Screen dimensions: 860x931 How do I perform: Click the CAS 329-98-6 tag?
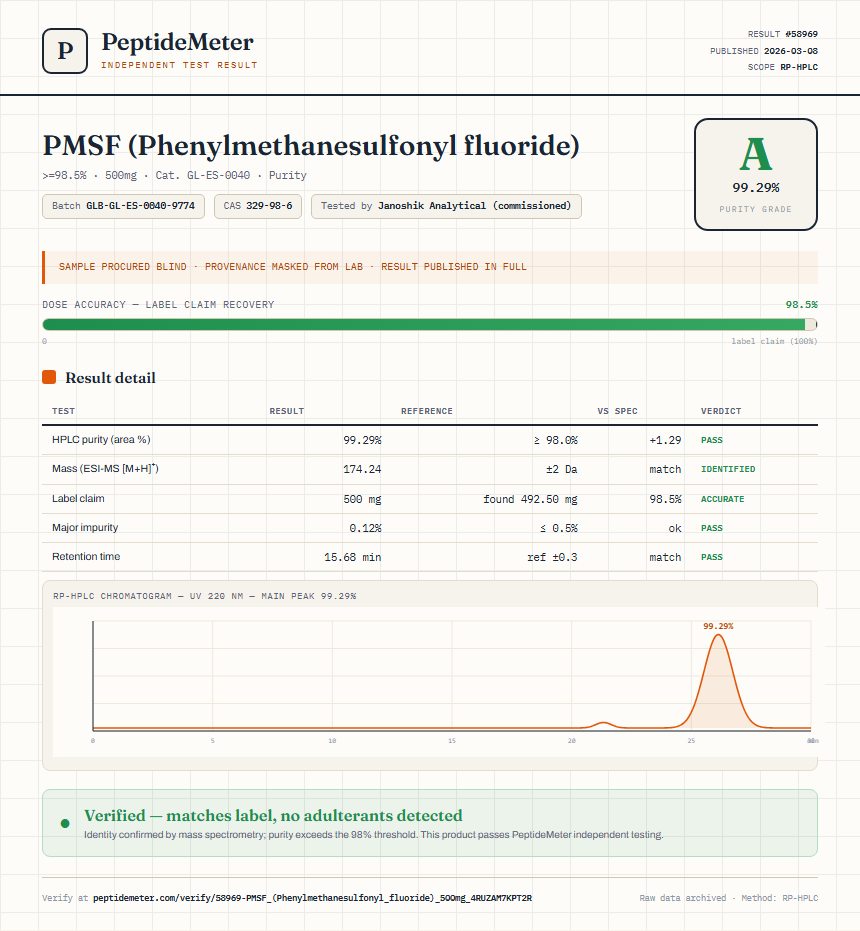258,206
